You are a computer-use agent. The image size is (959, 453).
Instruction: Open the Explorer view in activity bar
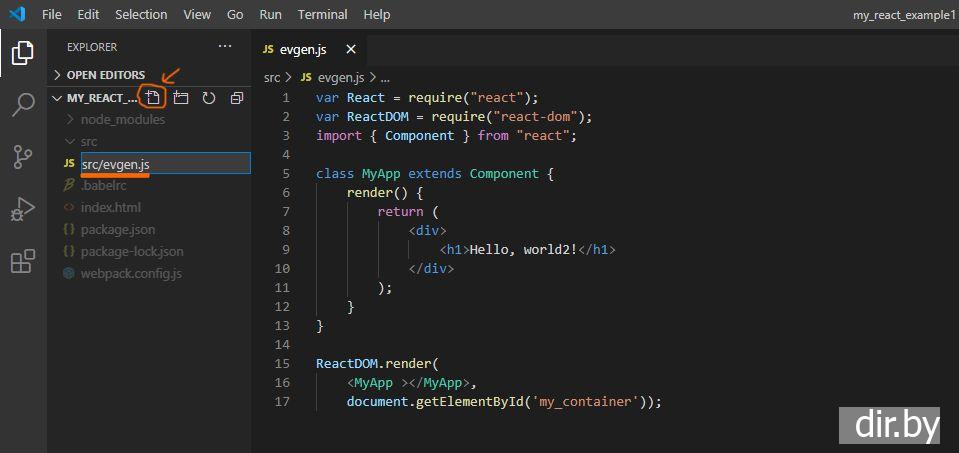22,53
